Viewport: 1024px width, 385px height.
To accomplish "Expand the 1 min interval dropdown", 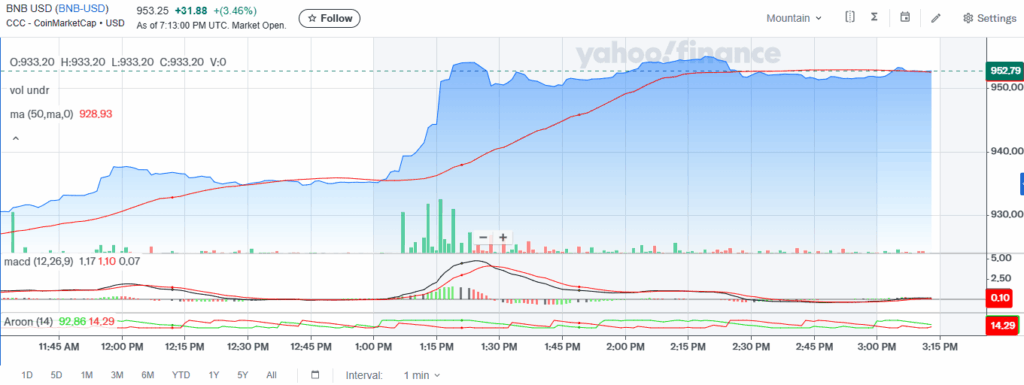I will 422,375.
